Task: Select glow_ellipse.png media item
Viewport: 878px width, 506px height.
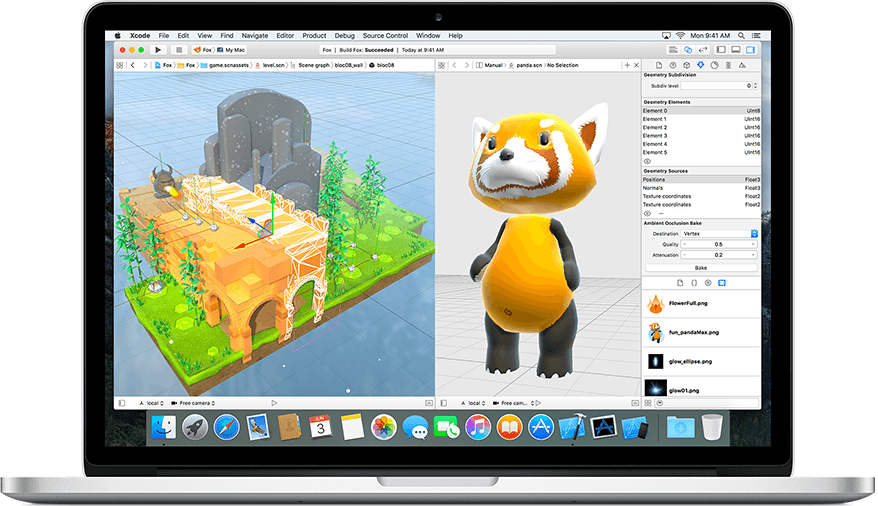Action: pos(701,362)
